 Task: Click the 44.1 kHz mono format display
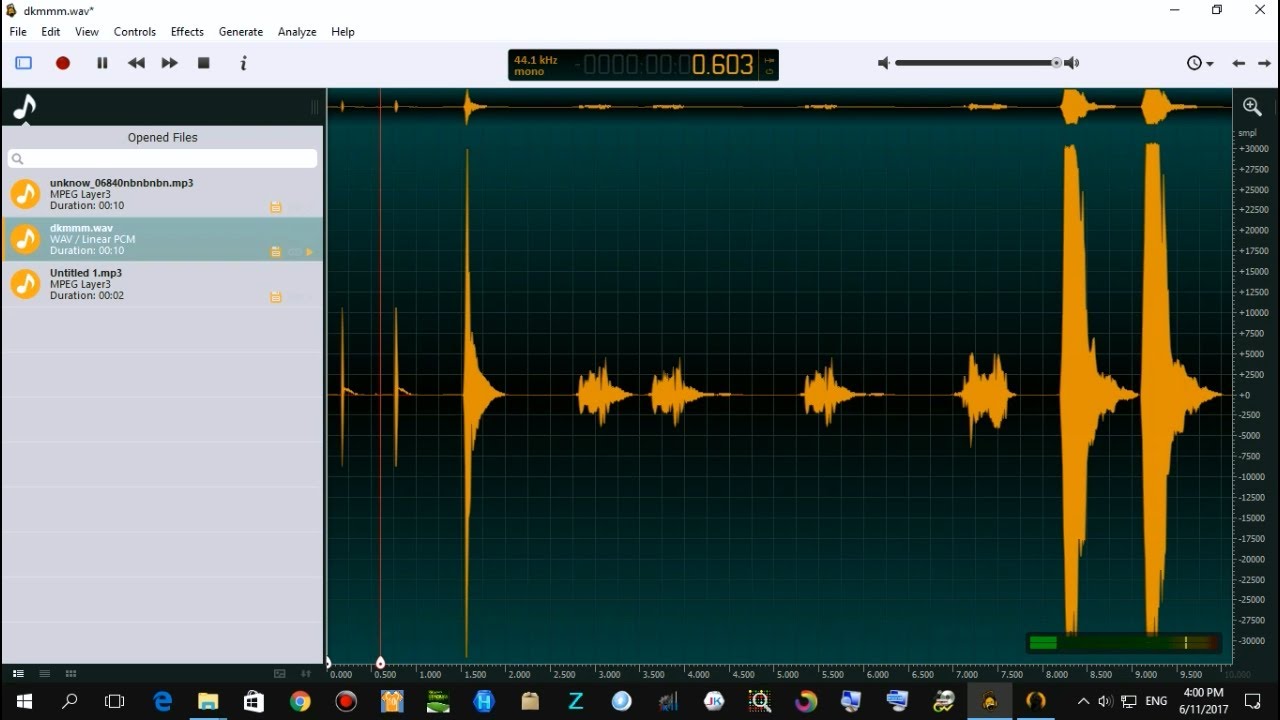[x=535, y=65]
